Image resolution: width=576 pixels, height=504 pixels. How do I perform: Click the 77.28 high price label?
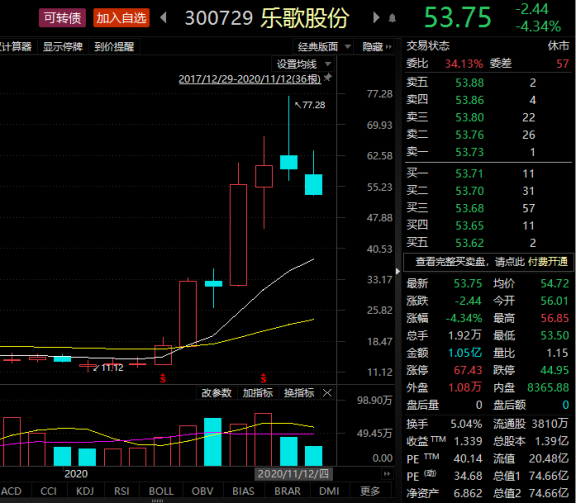pyautogui.click(x=310, y=105)
